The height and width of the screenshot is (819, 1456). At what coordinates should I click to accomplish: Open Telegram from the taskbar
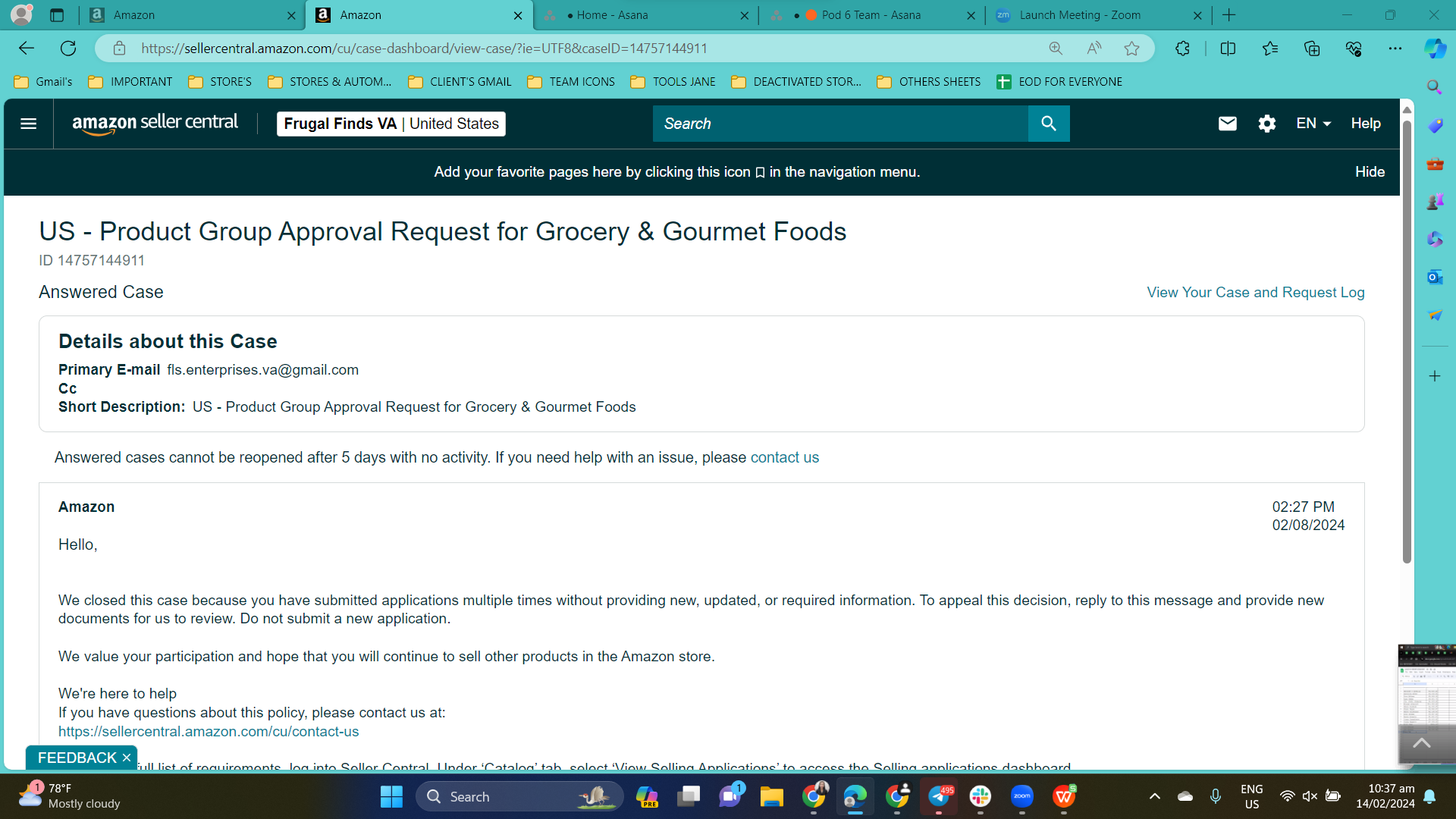[939, 796]
